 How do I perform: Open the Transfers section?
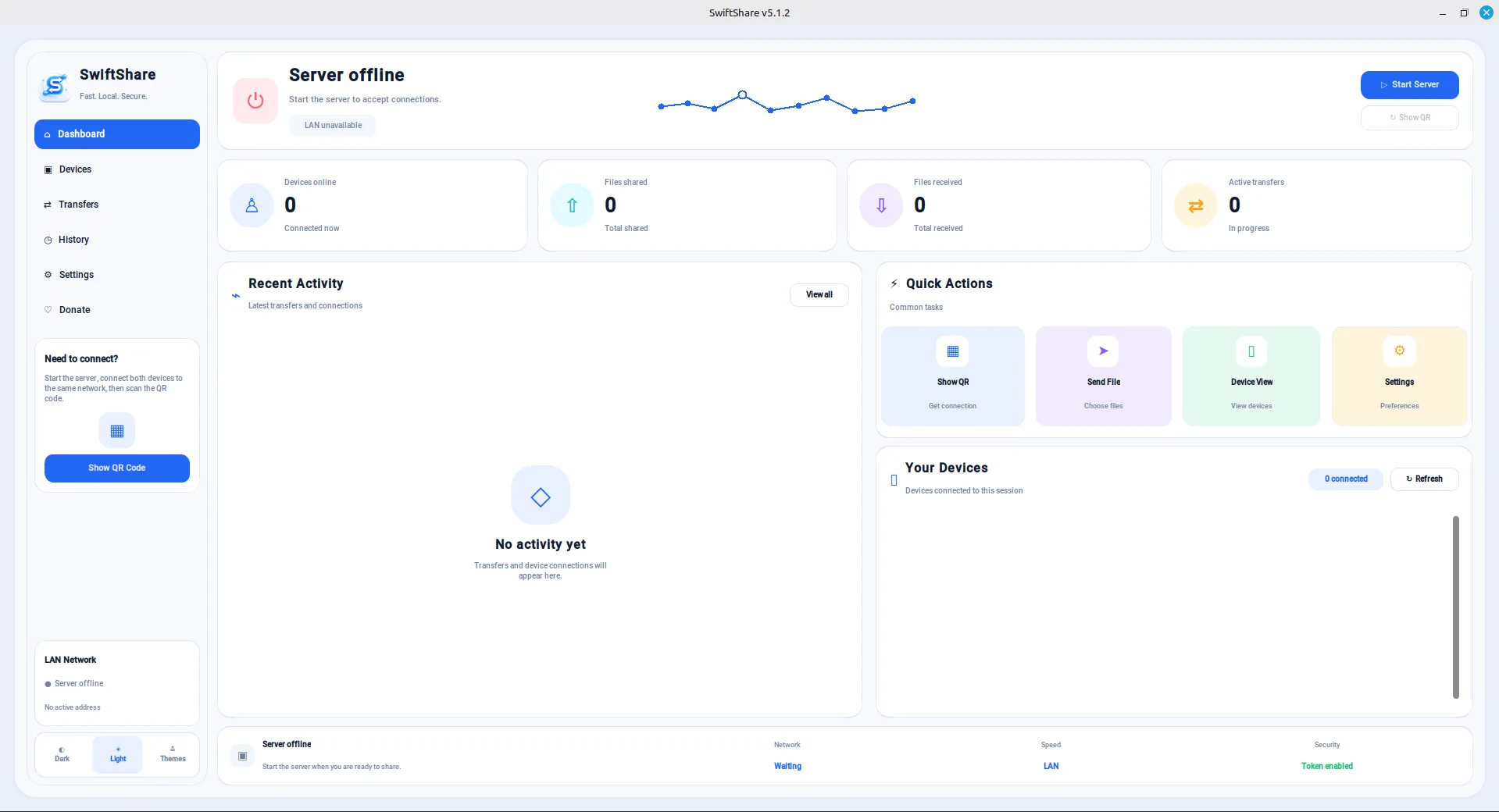[117, 205]
